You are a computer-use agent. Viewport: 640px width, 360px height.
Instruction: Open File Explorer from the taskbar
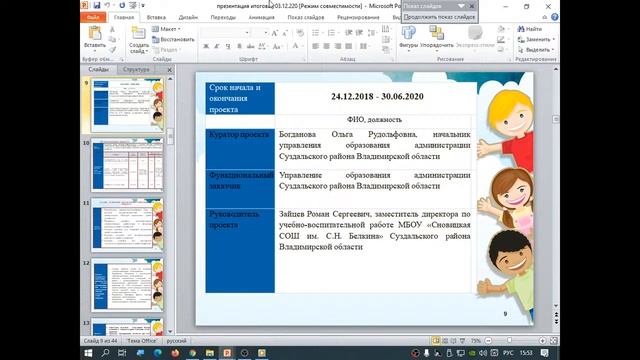coord(209,353)
